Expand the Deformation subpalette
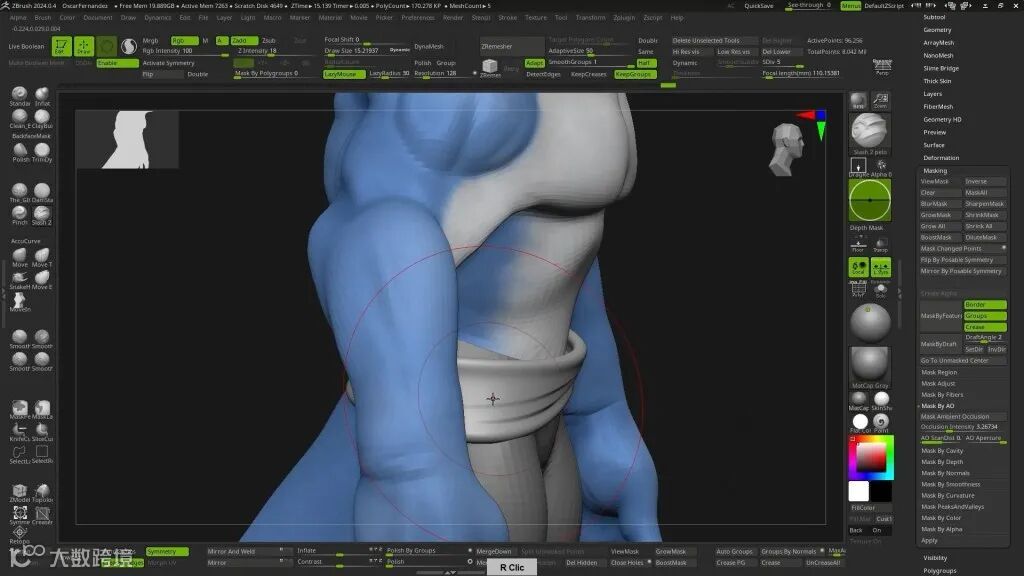1024x576 pixels. point(941,158)
